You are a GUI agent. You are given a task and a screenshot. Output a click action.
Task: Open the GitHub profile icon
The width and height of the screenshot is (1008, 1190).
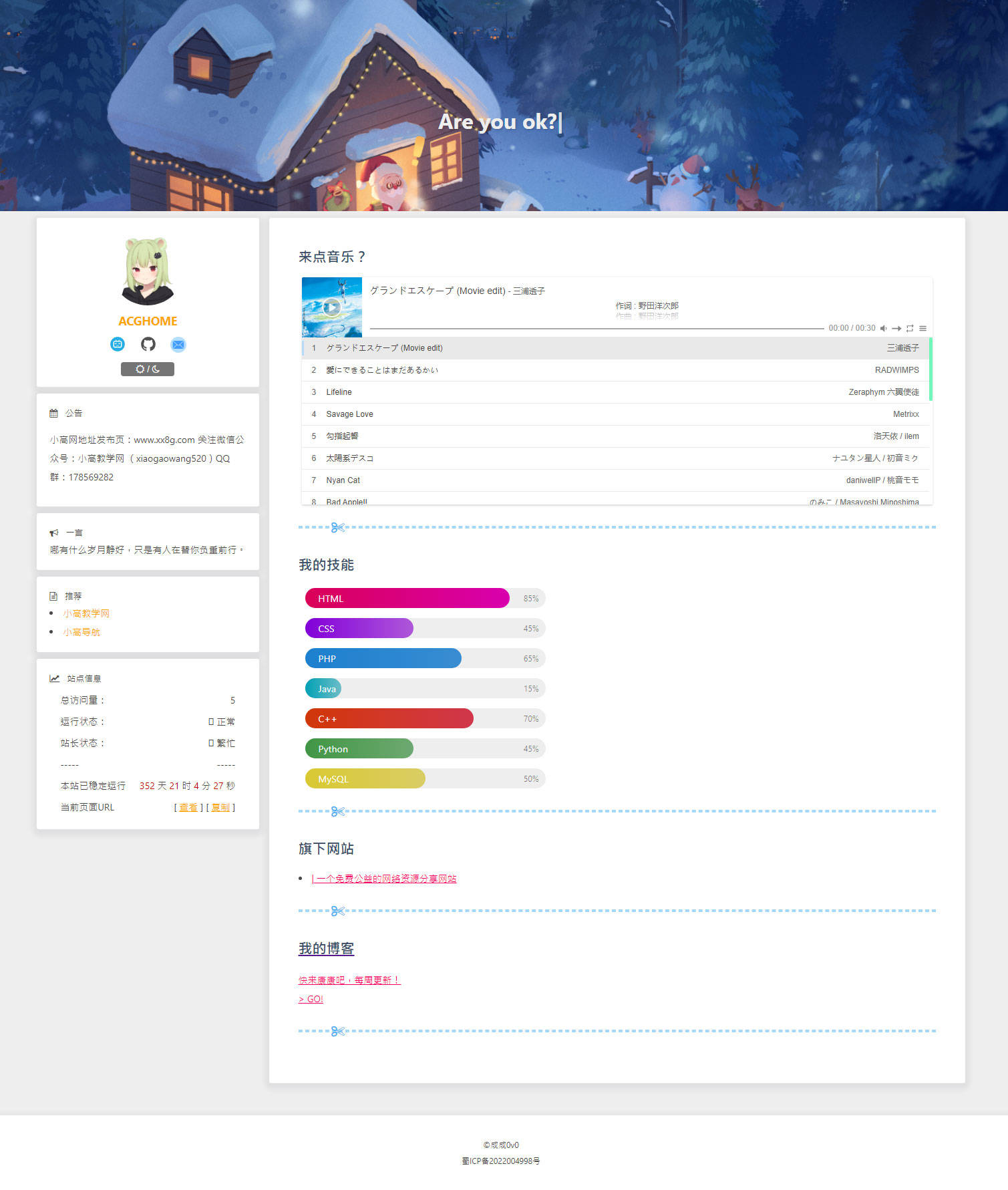148,344
